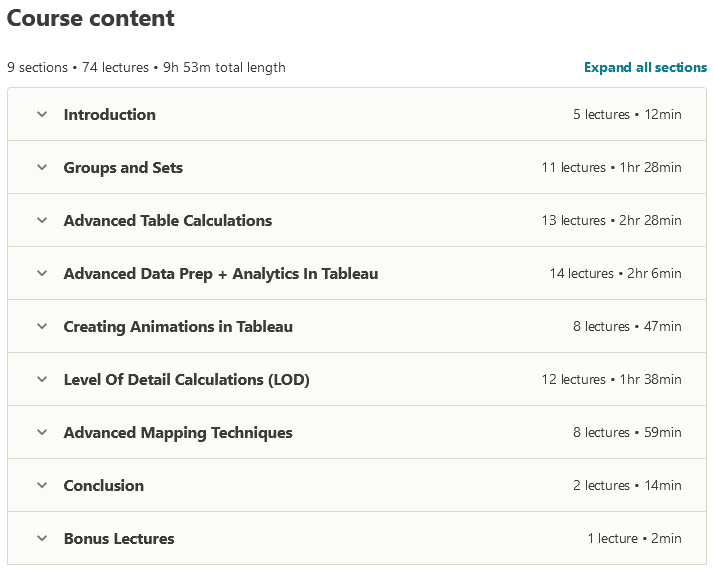This screenshot has width=713, height=572.
Task: Open chevron beside Advanced Data Prep section
Action: [x=42, y=273]
